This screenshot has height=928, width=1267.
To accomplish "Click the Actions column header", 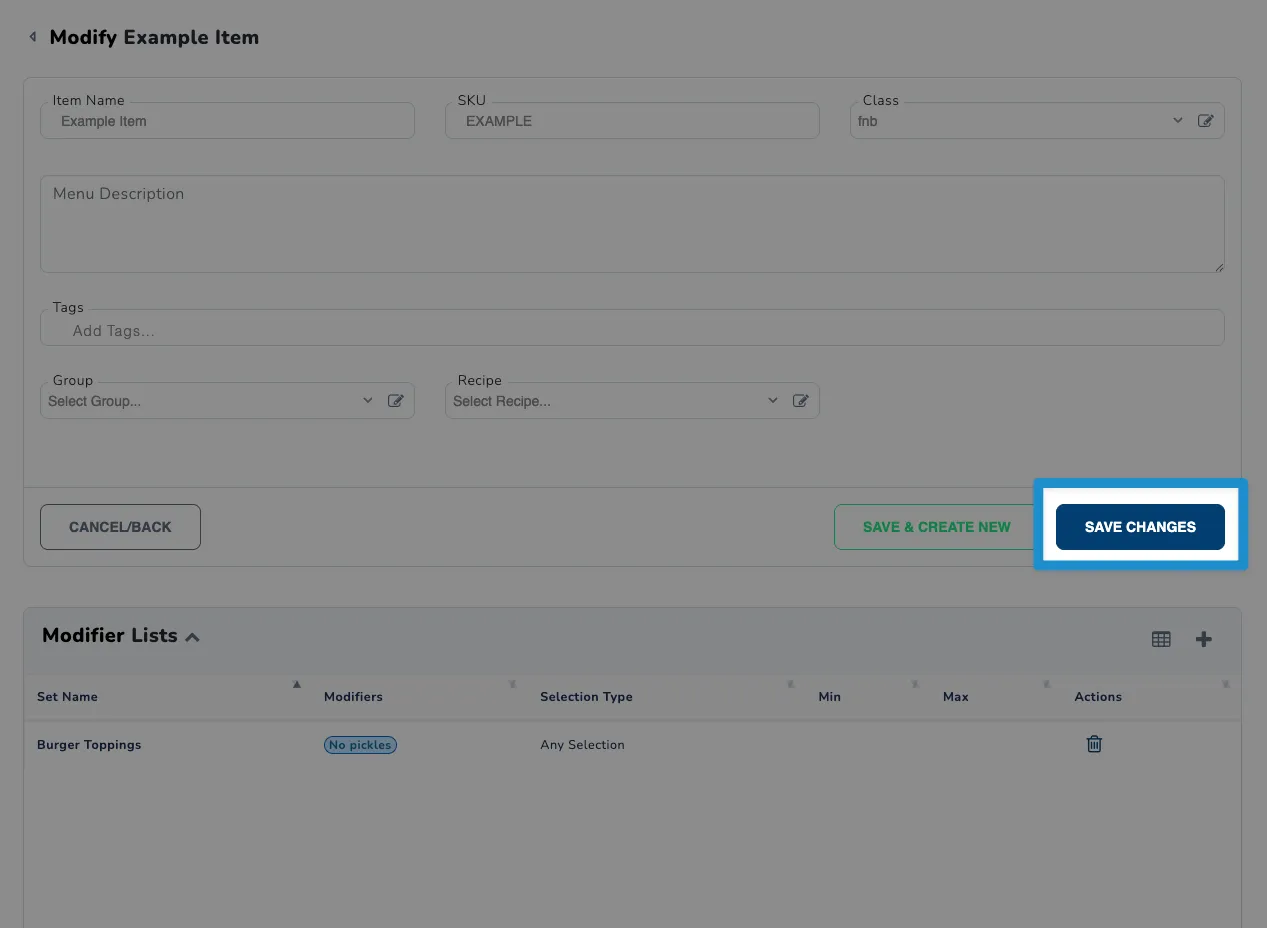I will [x=1098, y=697].
